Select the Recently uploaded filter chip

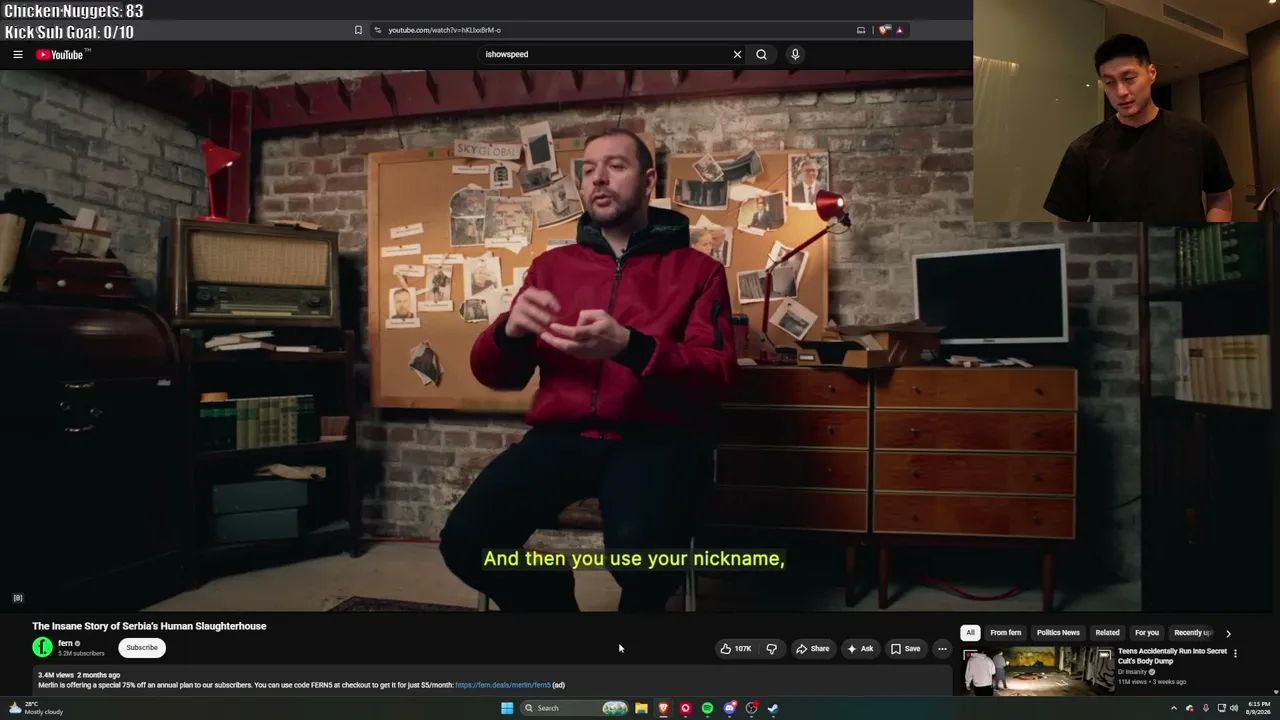click(x=1193, y=633)
